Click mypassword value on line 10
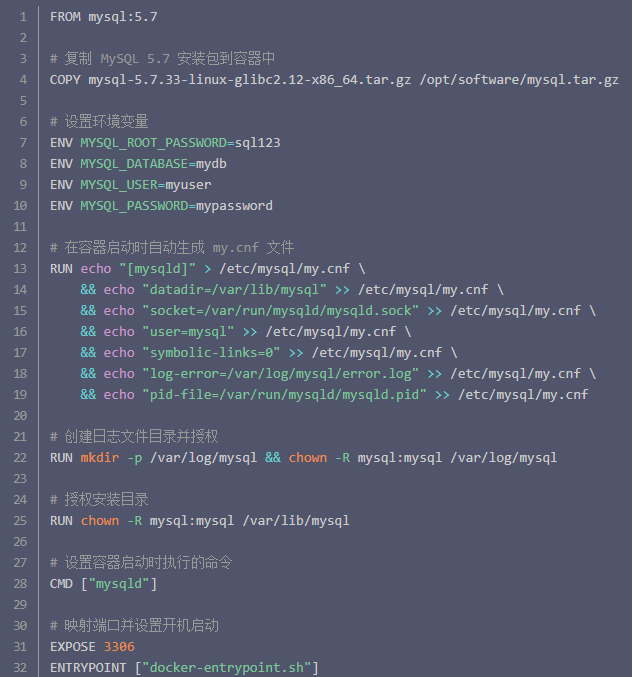 234,206
